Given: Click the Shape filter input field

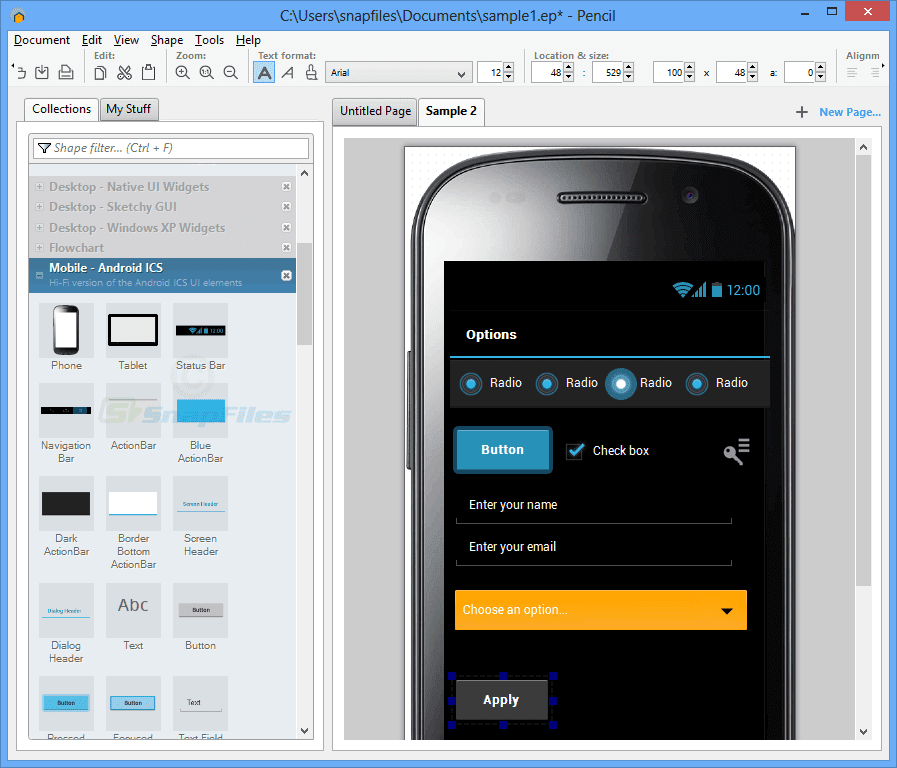Looking at the screenshot, I should coord(170,147).
